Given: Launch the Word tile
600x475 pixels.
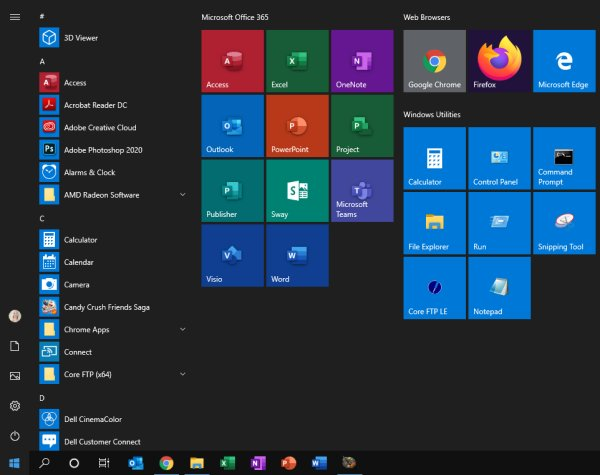Looking at the screenshot, I should point(297,255).
